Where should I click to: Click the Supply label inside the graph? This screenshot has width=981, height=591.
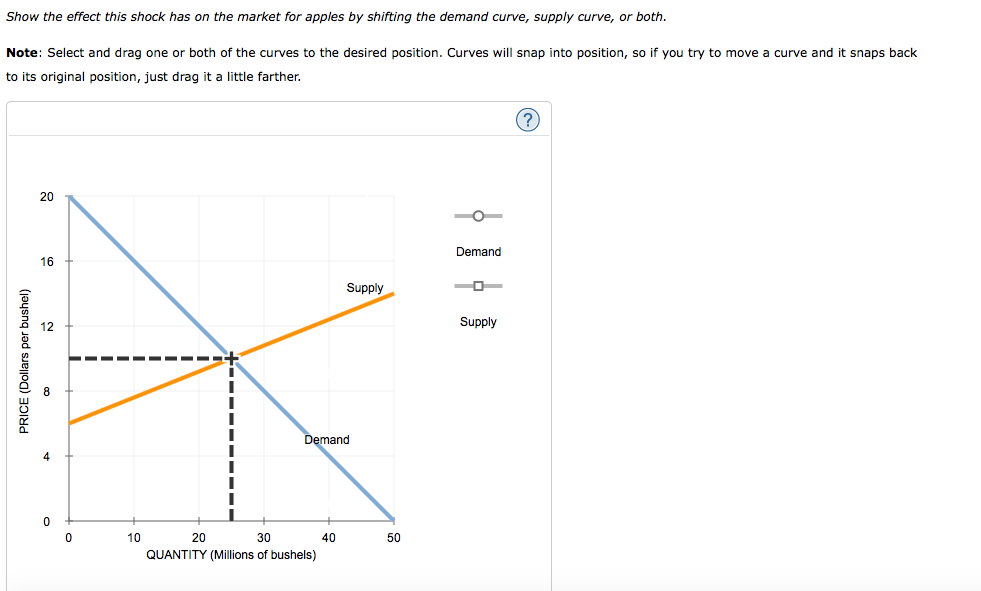click(365, 288)
